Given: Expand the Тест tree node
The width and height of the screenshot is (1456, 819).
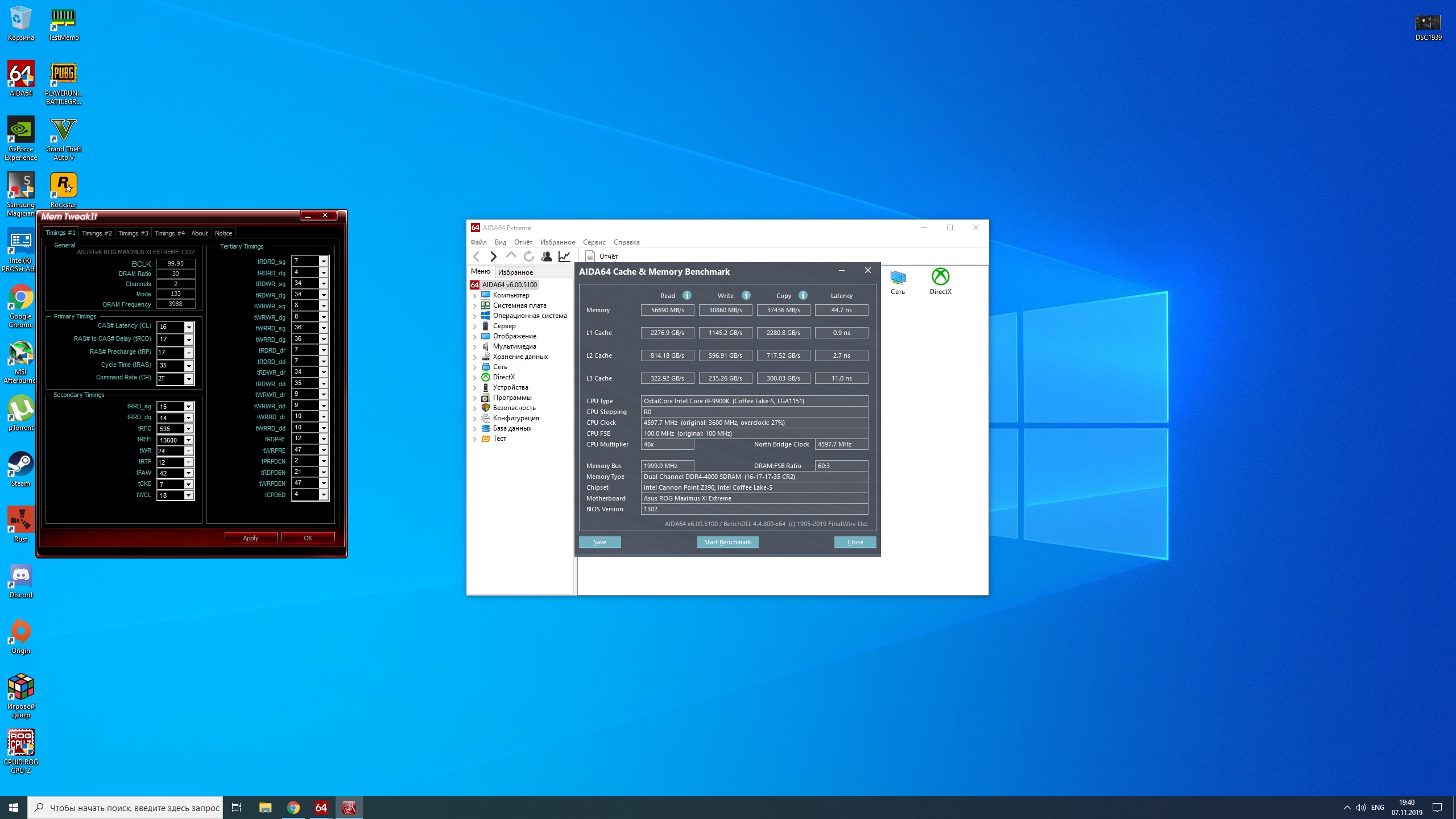Looking at the screenshot, I should click(x=475, y=439).
